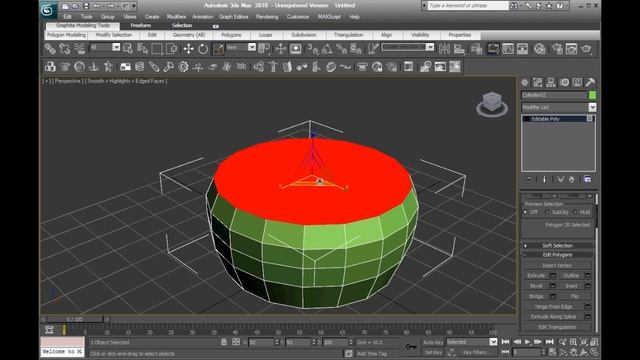Click the Use Pivot Point Center icon
Screen dimensions: 640x360
point(264,49)
